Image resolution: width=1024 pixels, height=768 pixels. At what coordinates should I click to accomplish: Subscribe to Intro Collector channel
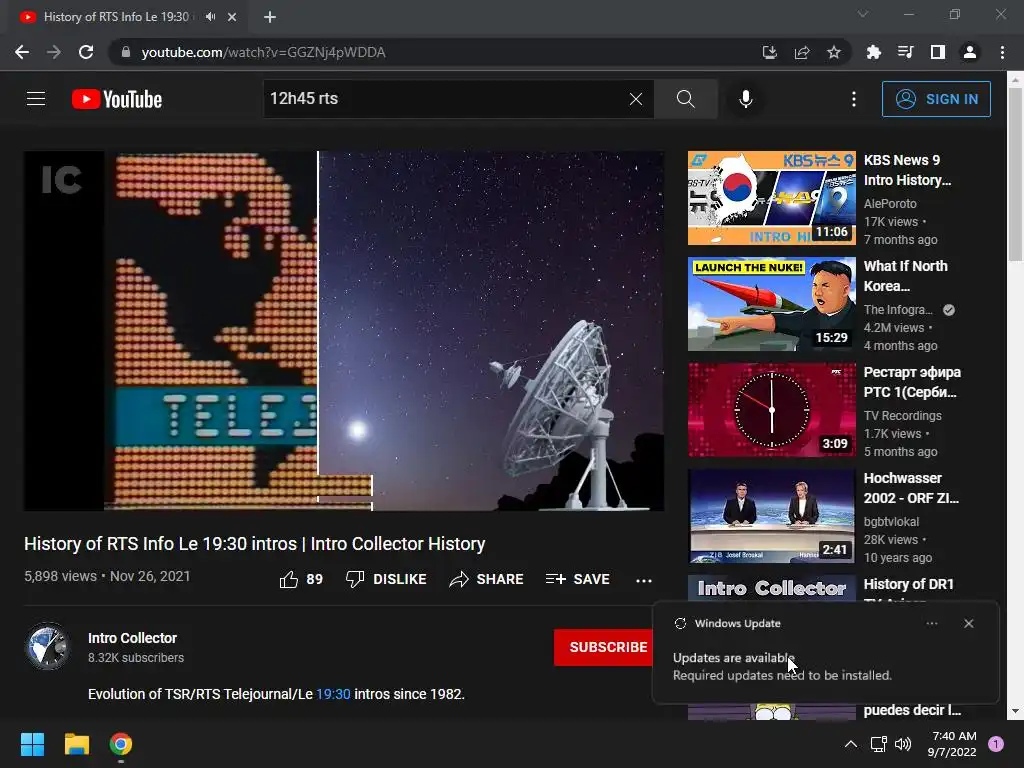603,647
